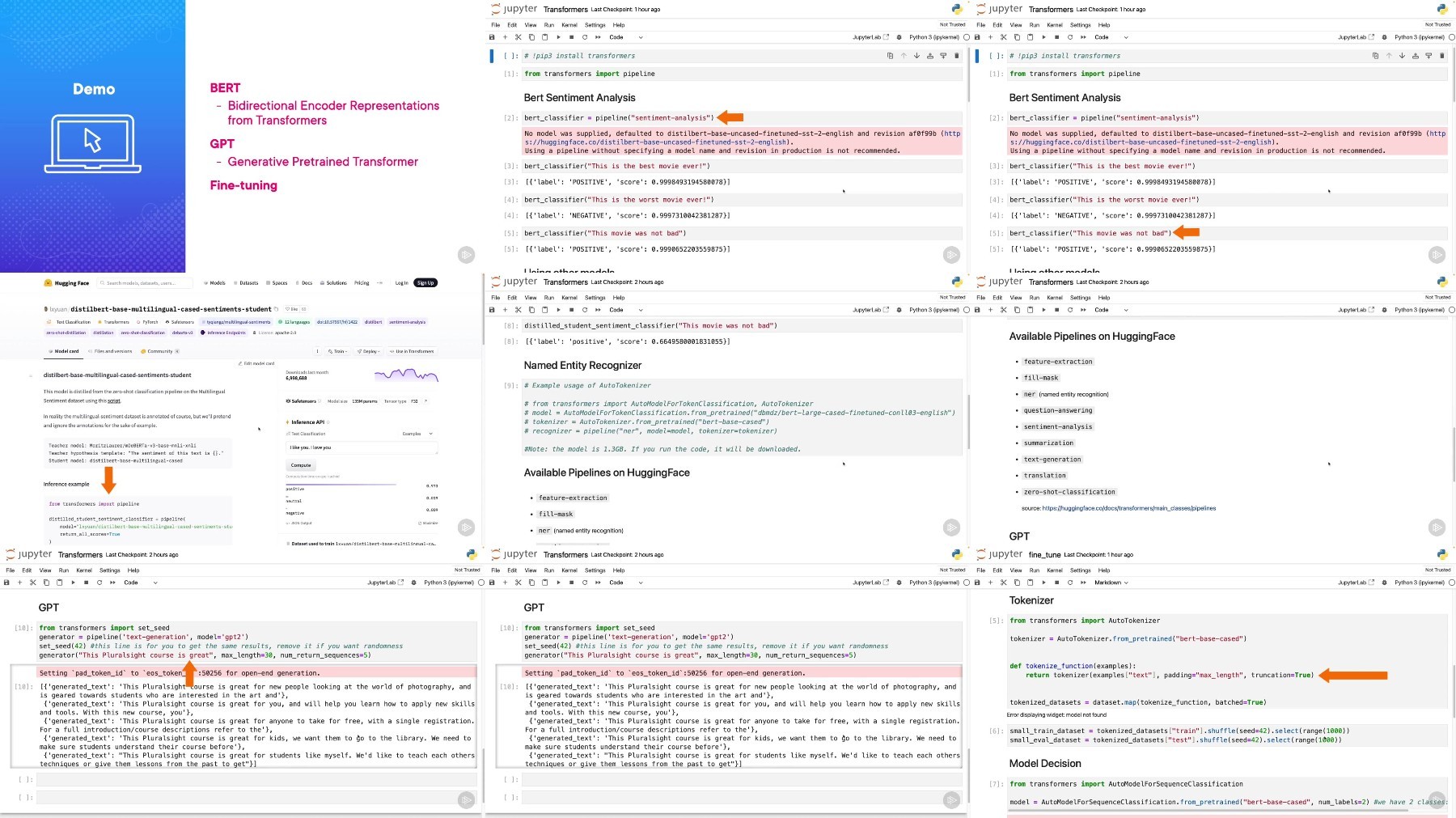
Task: Click the Jupyter logo in fine_tune notebook
Action: [999, 554]
